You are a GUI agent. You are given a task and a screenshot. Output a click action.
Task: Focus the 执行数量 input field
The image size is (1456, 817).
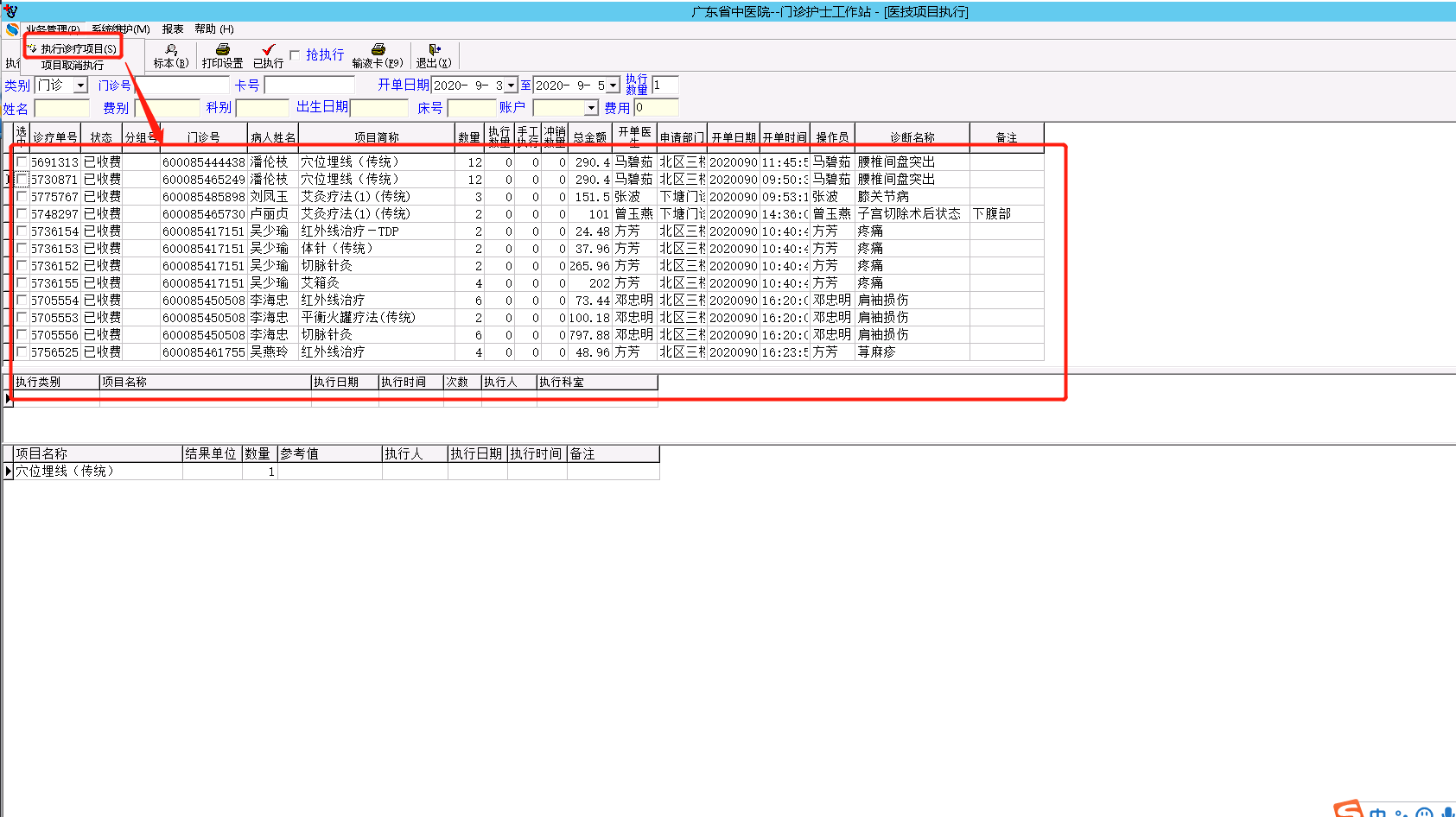pos(665,85)
